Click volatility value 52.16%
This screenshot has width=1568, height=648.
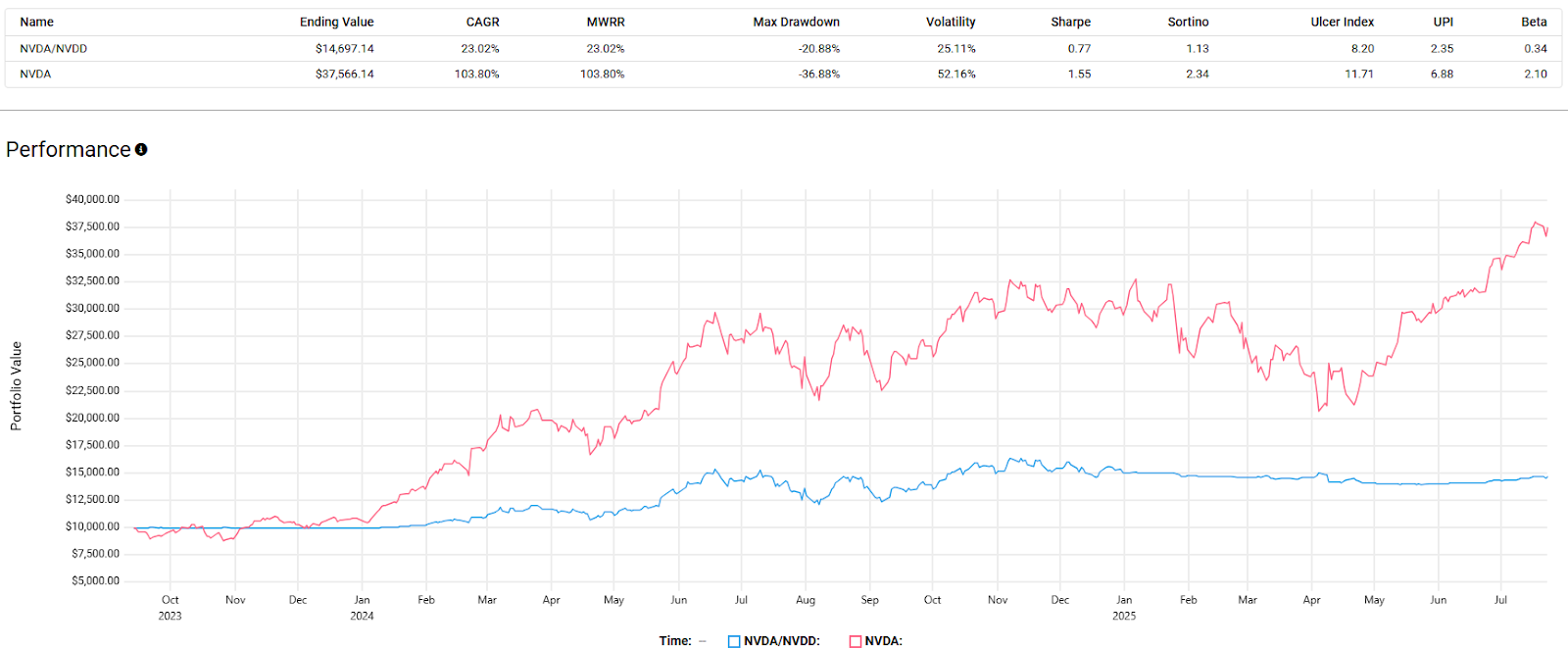pos(956,74)
